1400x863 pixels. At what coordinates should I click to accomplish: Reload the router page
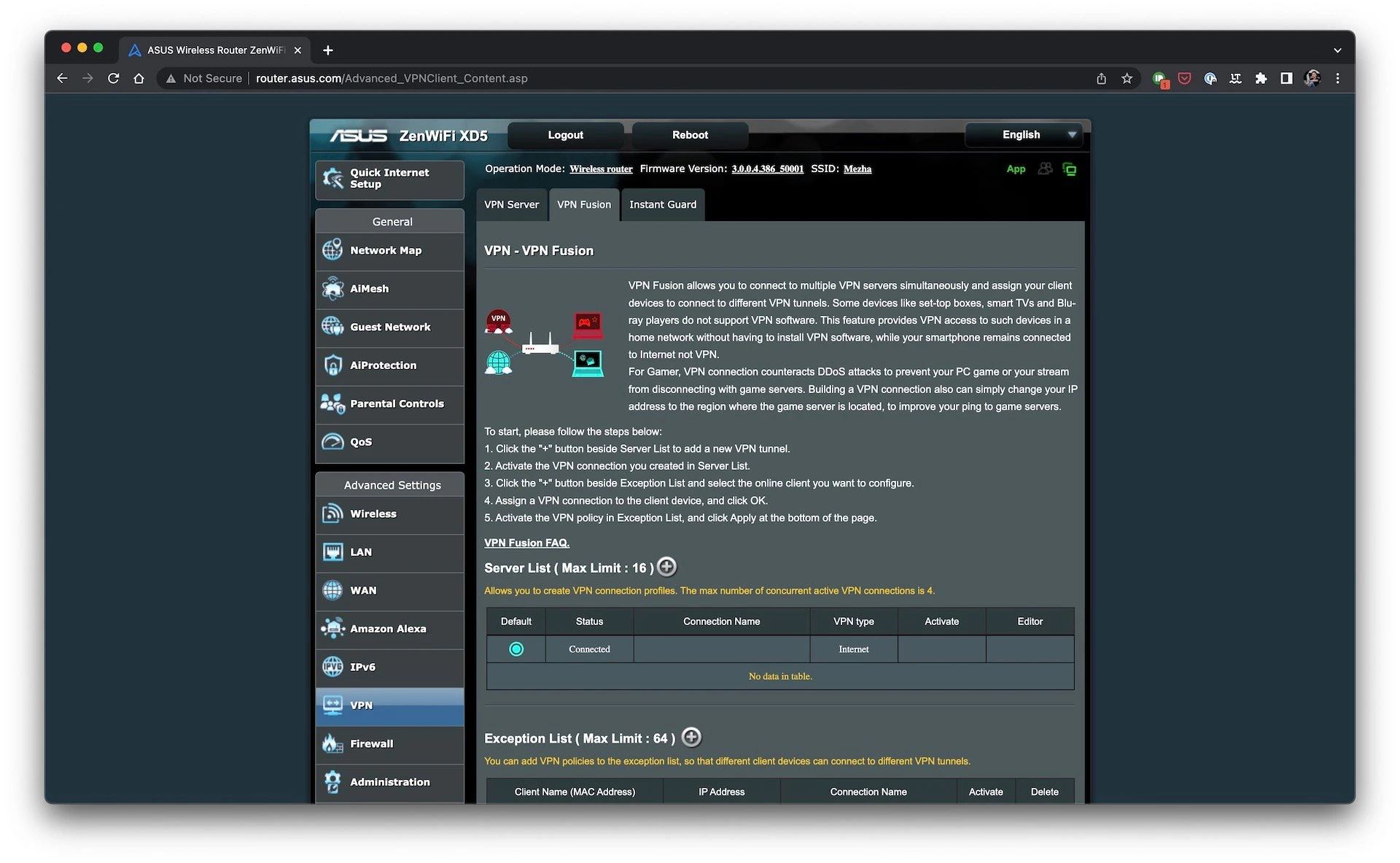tap(113, 78)
